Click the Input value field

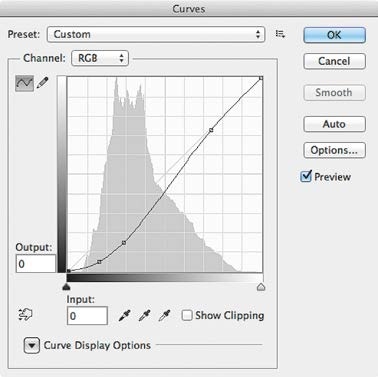coord(87,316)
